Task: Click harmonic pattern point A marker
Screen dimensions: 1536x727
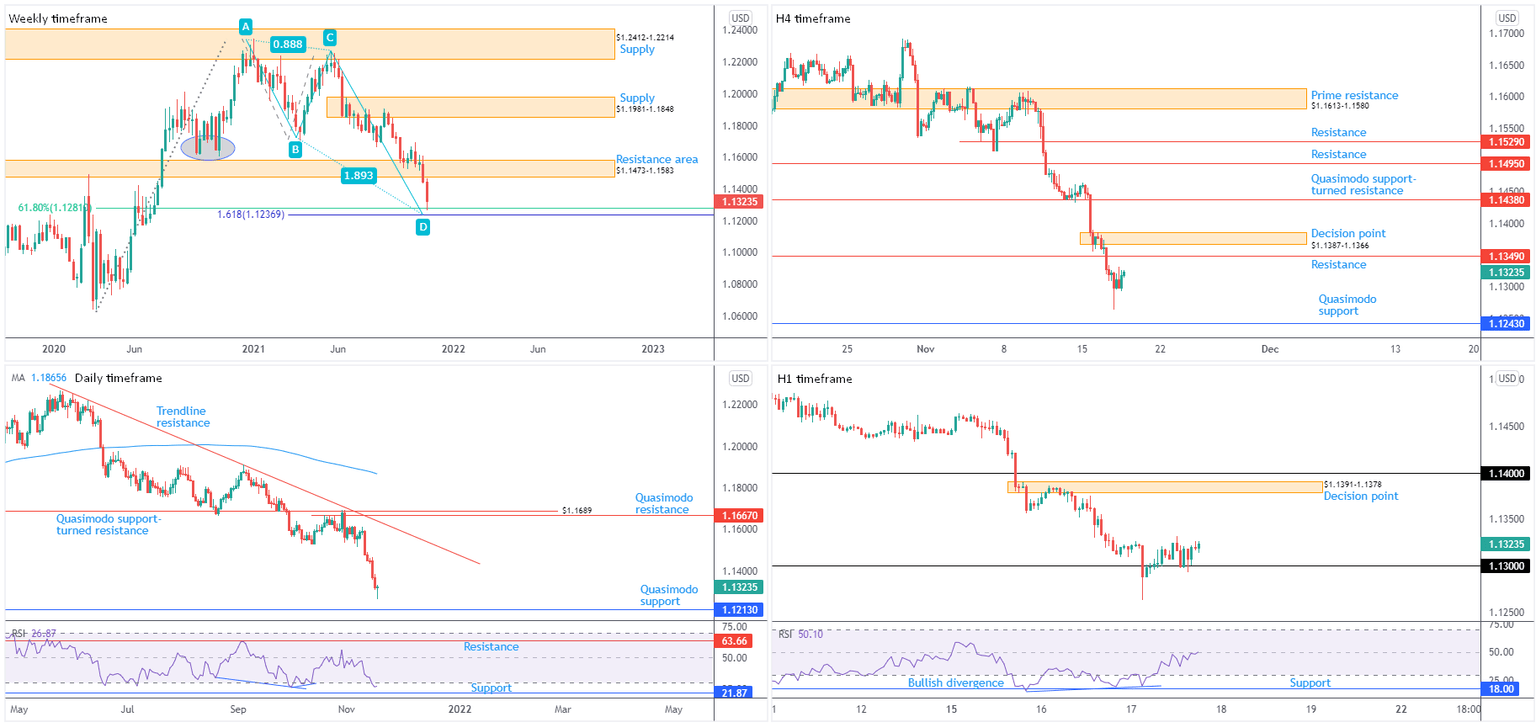Action: pos(244,27)
